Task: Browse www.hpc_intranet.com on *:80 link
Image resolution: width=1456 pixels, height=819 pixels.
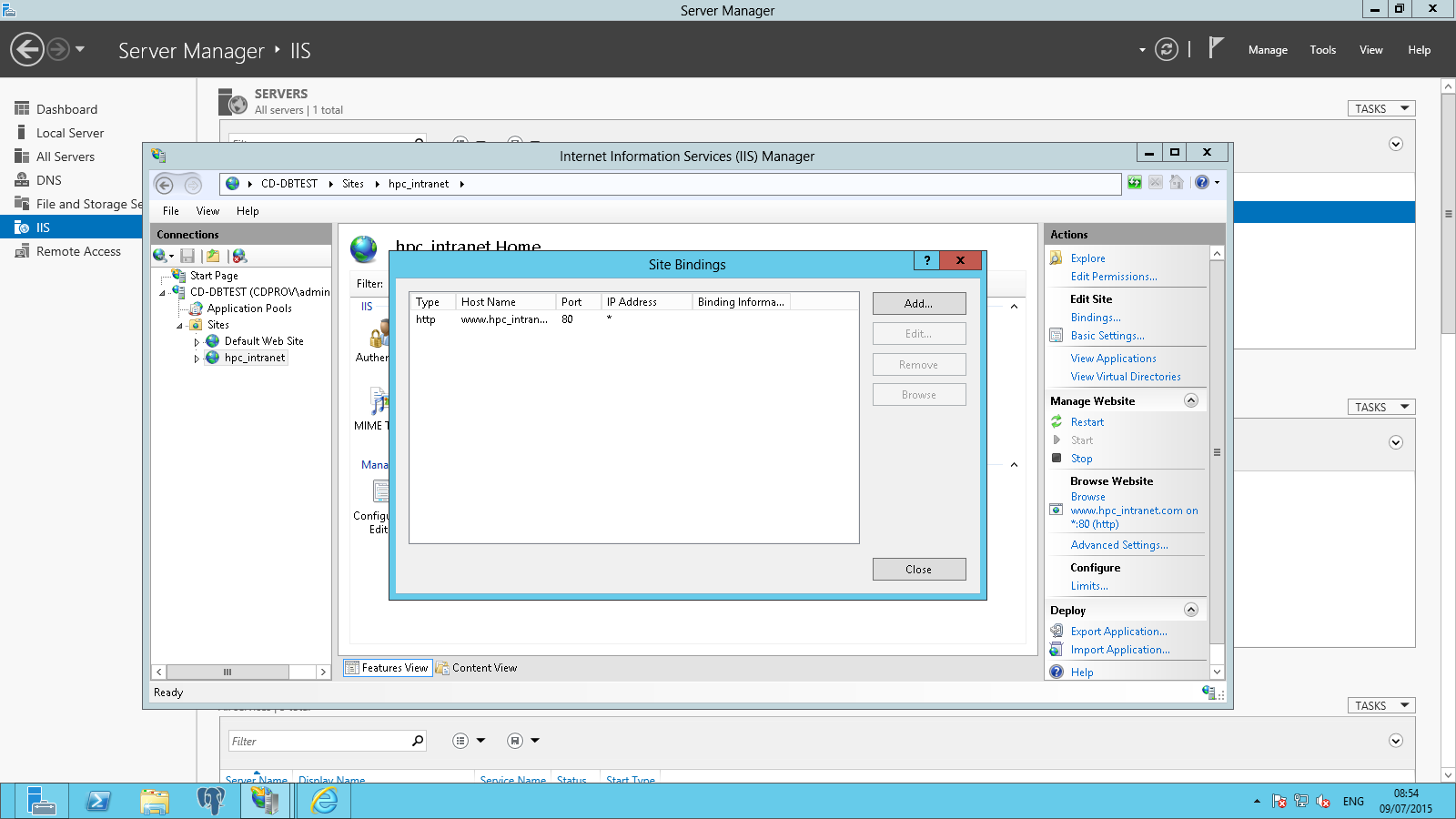Action: coord(1134,511)
